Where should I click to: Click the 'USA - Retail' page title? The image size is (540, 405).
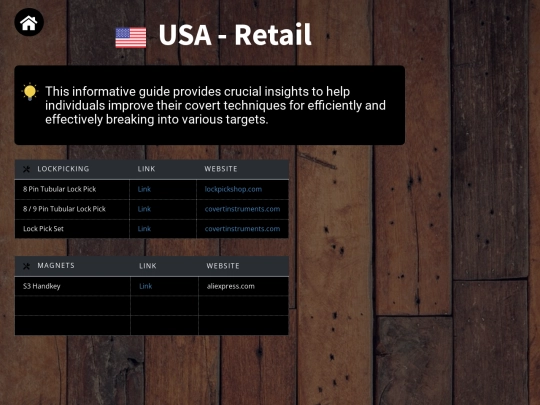(x=235, y=35)
